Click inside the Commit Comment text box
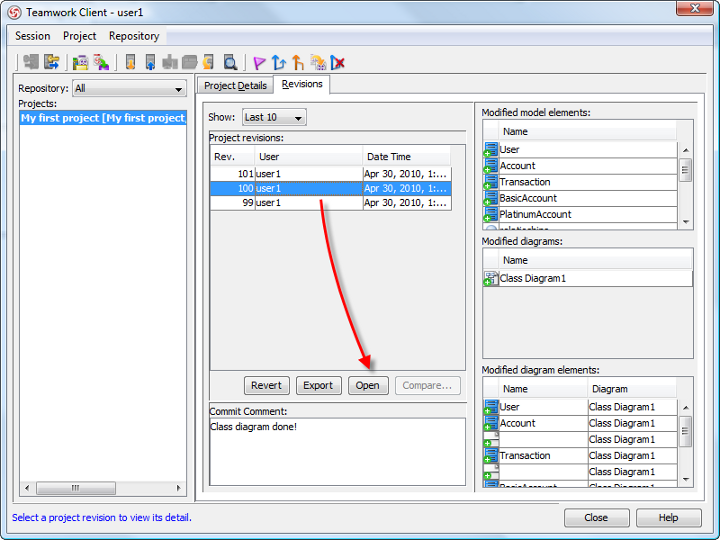The image size is (720, 540). [x=338, y=451]
